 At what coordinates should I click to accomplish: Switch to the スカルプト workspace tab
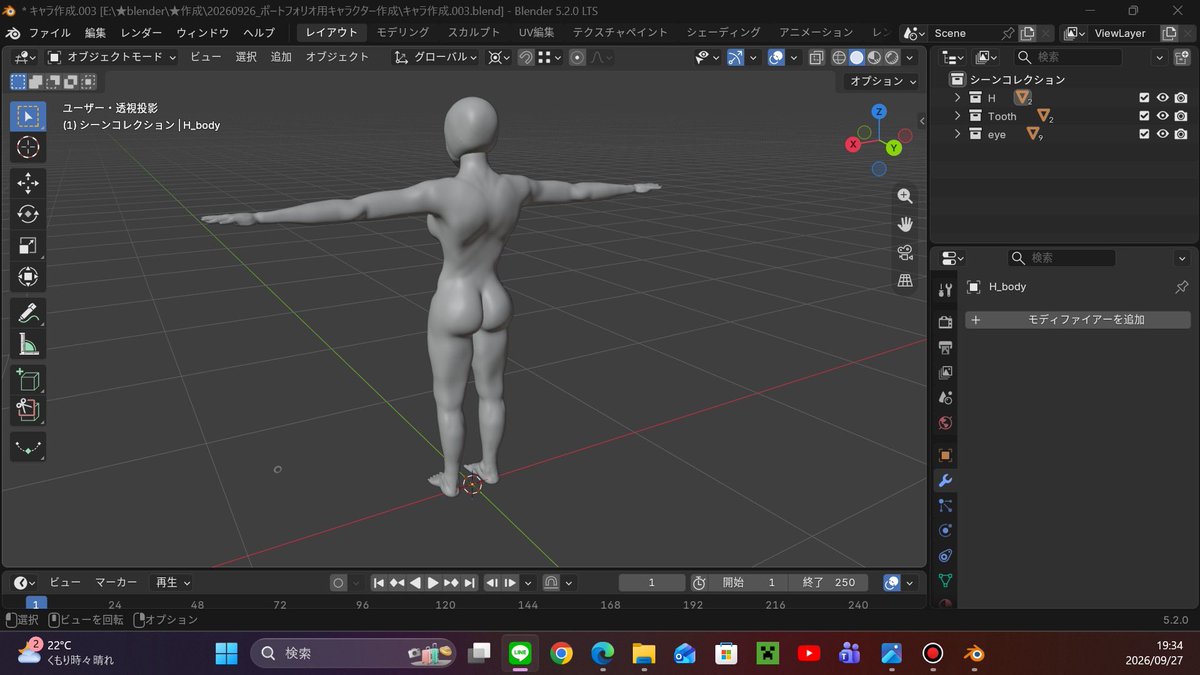474,33
